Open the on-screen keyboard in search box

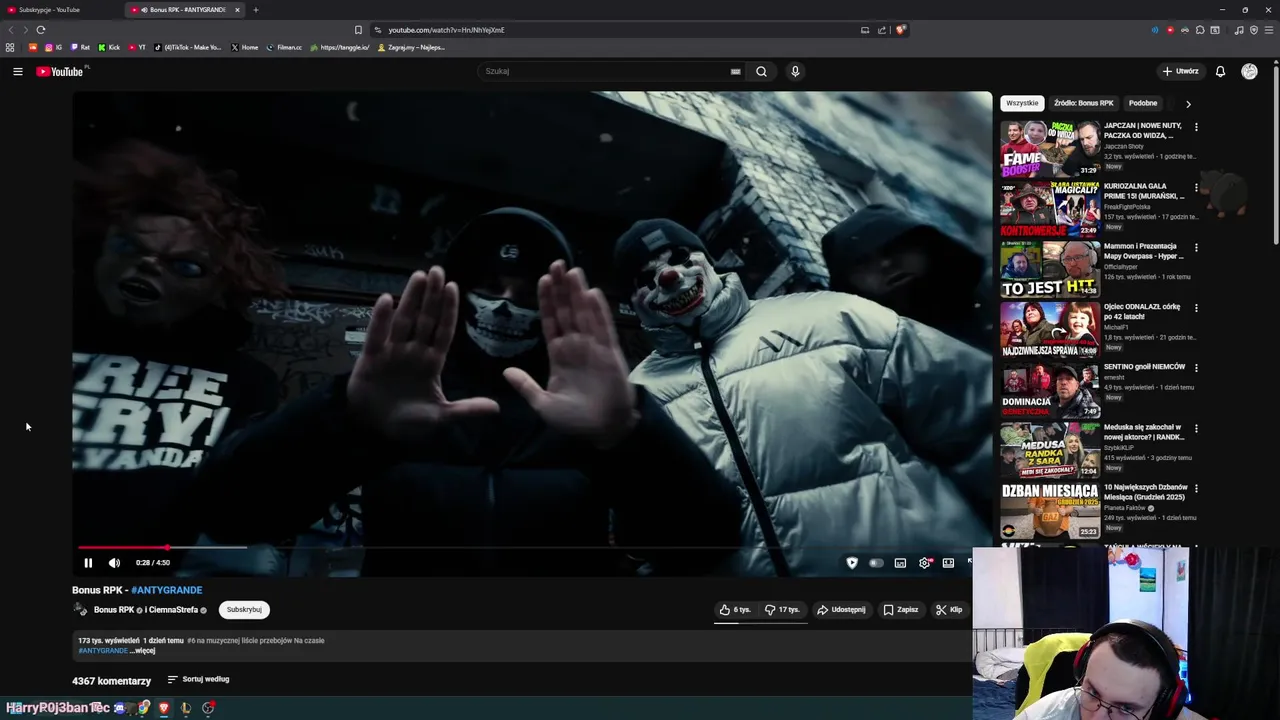point(735,71)
